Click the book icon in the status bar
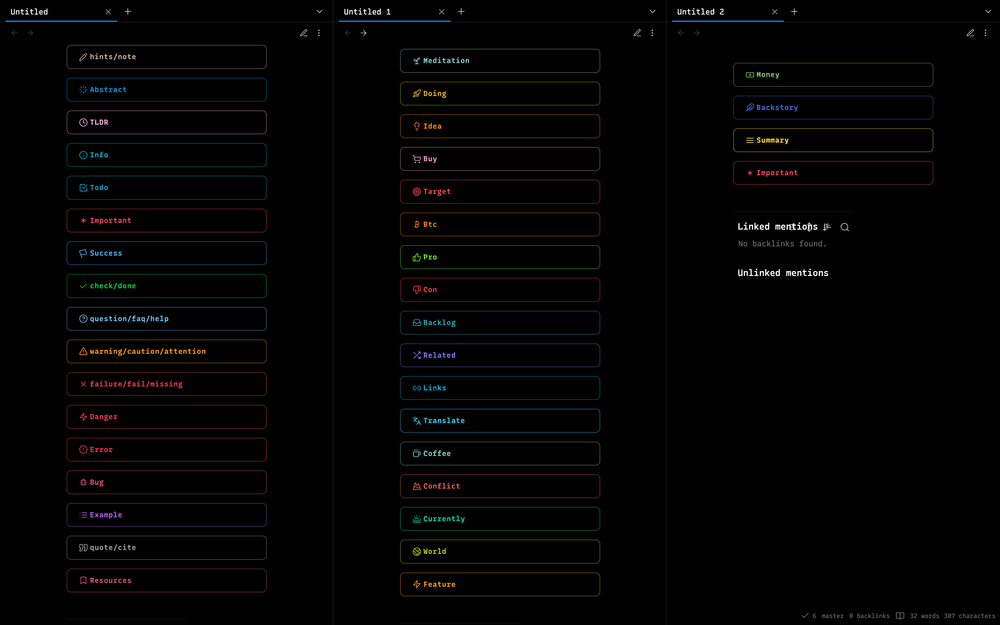1000x625 pixels. point(900,616)
